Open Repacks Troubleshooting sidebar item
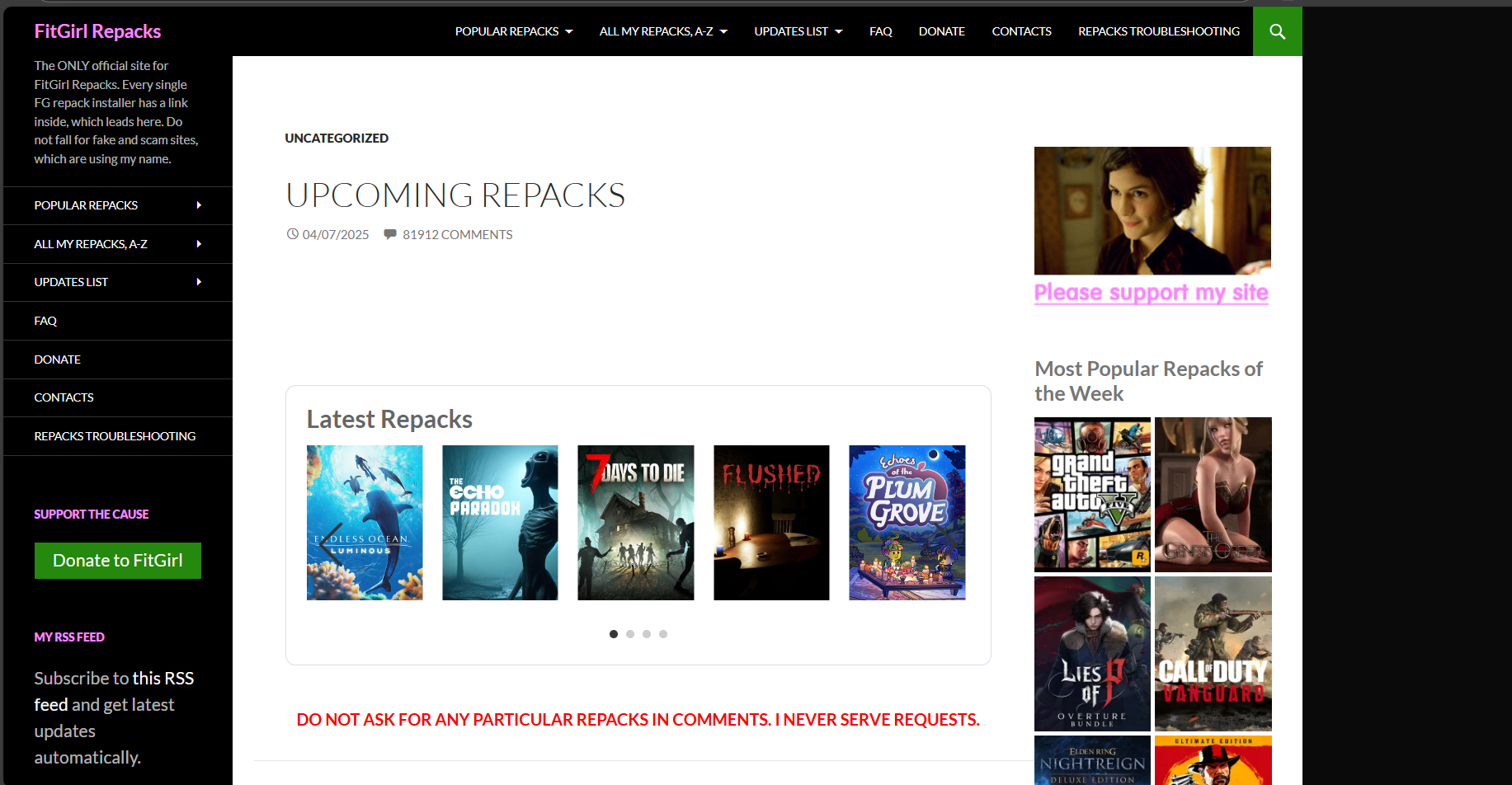The width and height of the screenshot is (1512, 785). coord(118,436)
